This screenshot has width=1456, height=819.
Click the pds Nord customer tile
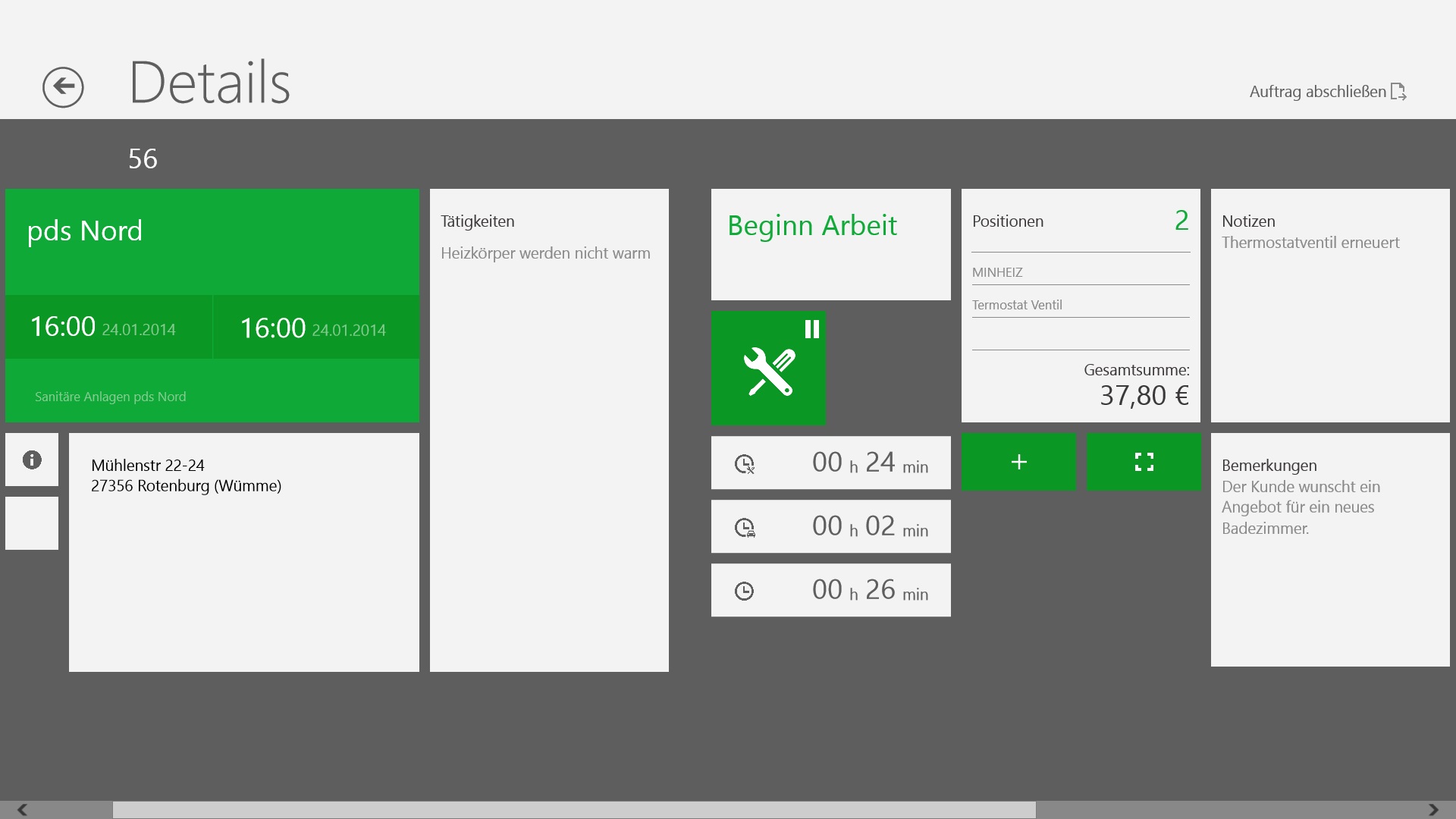(212, 241)
